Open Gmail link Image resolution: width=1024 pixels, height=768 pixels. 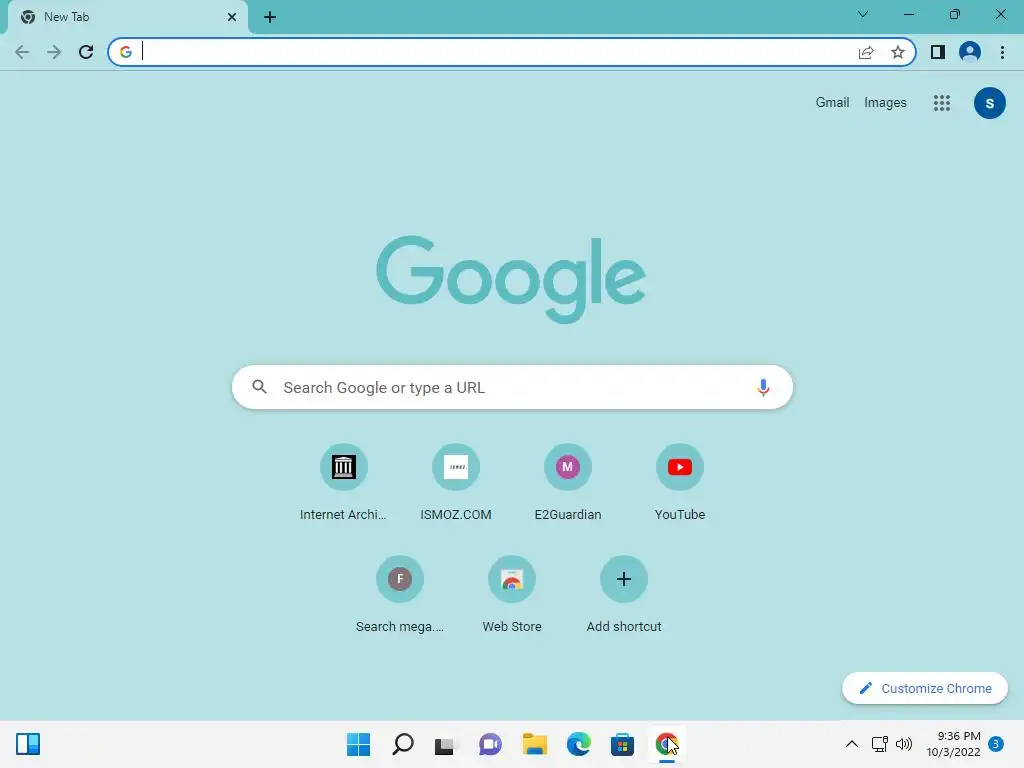point(832,103)
